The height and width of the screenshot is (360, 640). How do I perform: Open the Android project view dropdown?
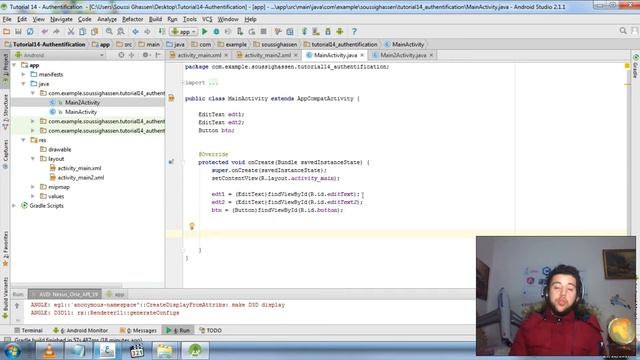pos(59,55)
